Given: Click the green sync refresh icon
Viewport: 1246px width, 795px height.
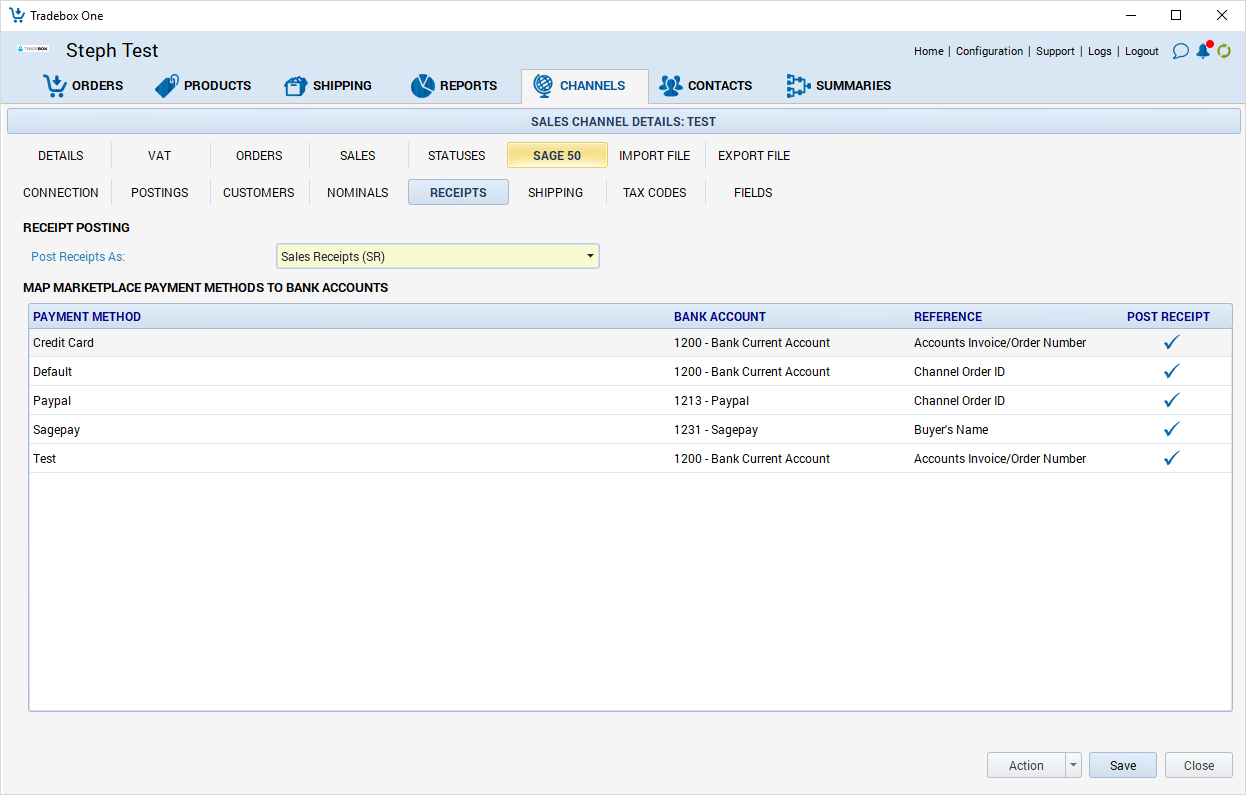Looking at the screenshot, I should (x=1224, y=51).
